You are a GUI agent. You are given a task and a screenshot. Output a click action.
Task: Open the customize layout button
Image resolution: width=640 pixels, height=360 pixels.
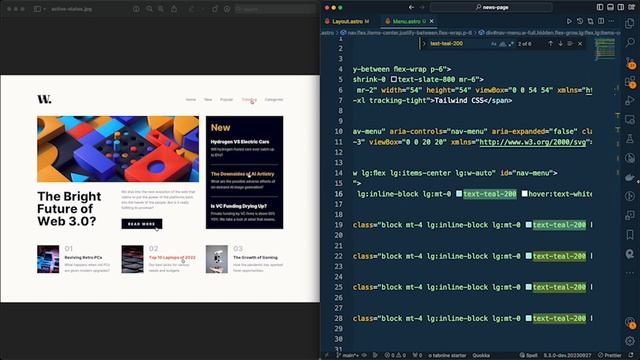[632, 7]
